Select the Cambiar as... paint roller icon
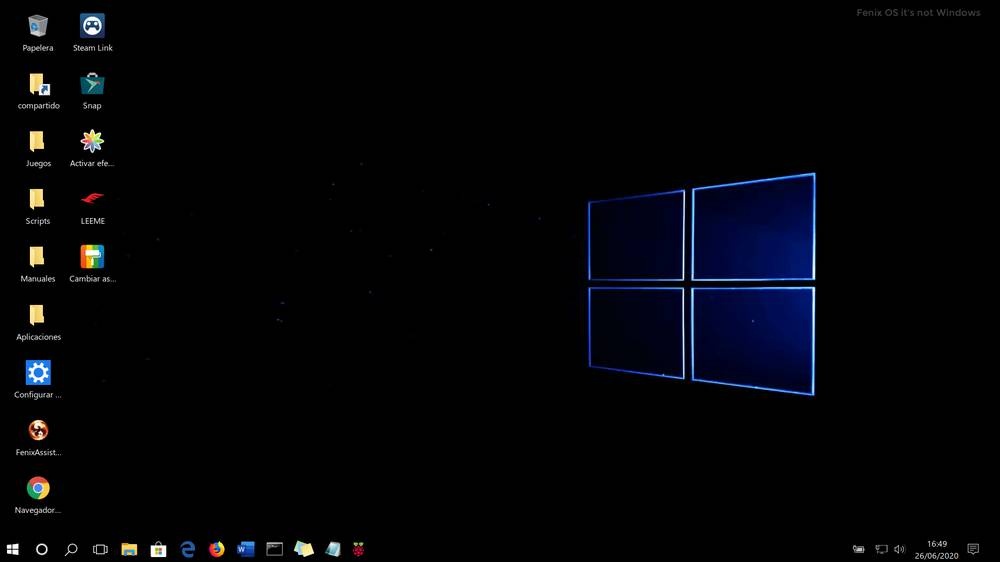 click(x=92, y=257)
